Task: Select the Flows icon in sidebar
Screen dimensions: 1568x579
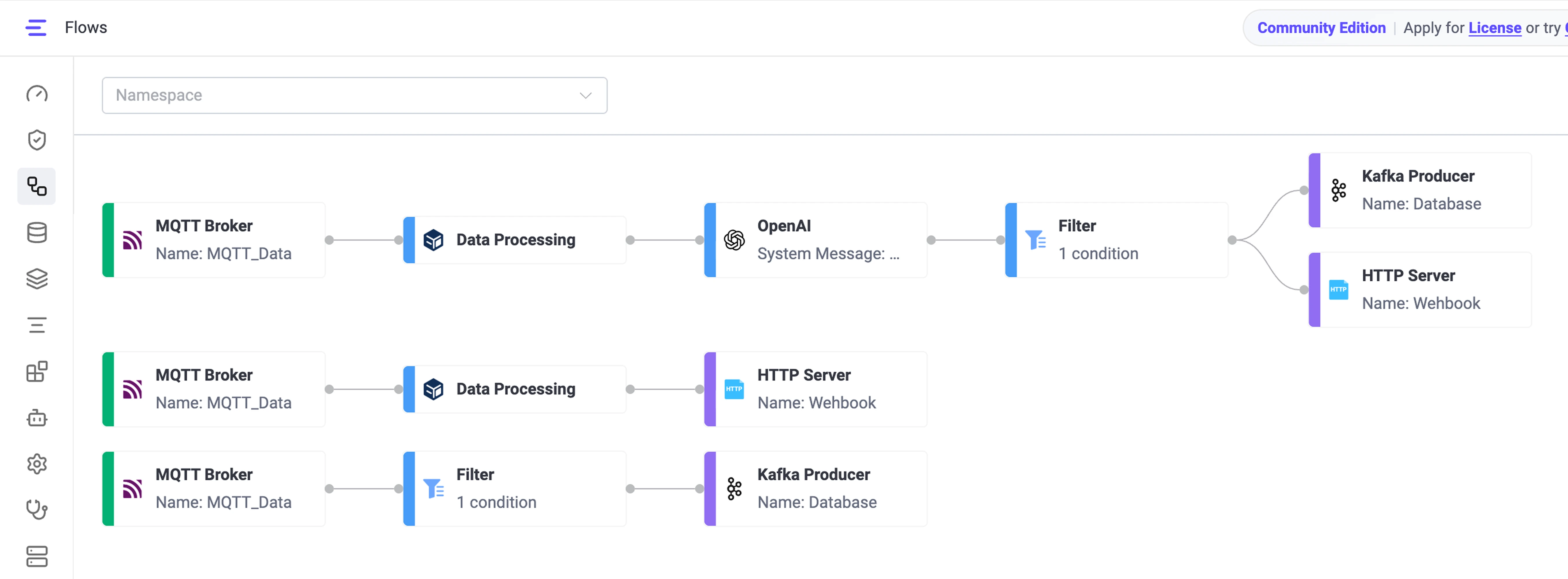Action: pyautogui.click(x=36, y=186)
